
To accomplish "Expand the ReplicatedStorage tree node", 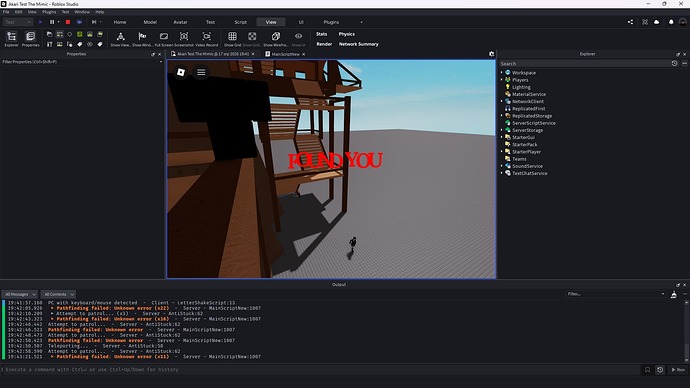I will (502, 116).
